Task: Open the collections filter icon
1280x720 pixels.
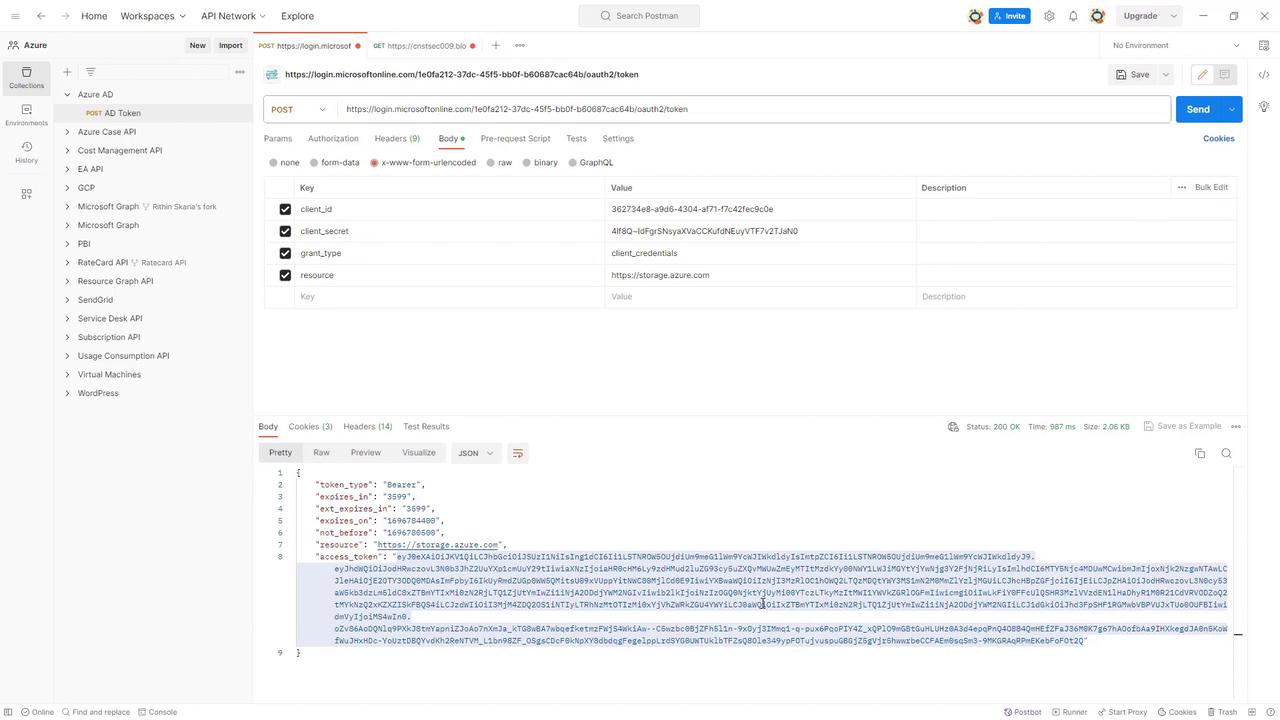Action: point(90,72)
